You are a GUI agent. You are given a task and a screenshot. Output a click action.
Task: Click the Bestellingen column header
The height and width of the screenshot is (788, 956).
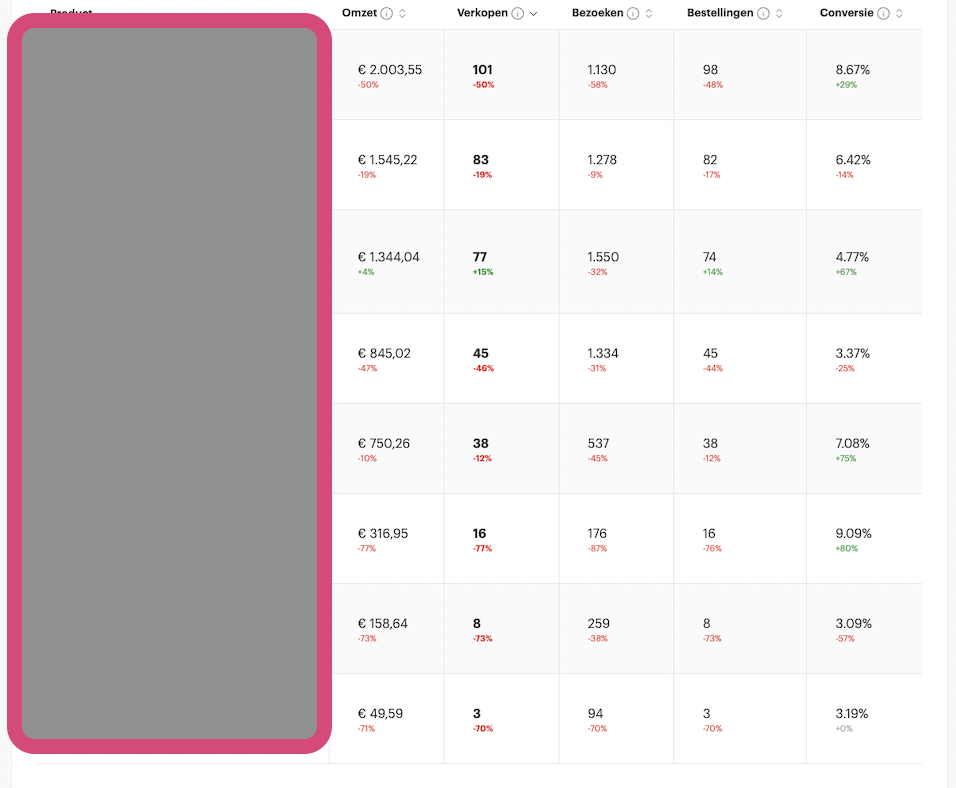coord(720,13)
